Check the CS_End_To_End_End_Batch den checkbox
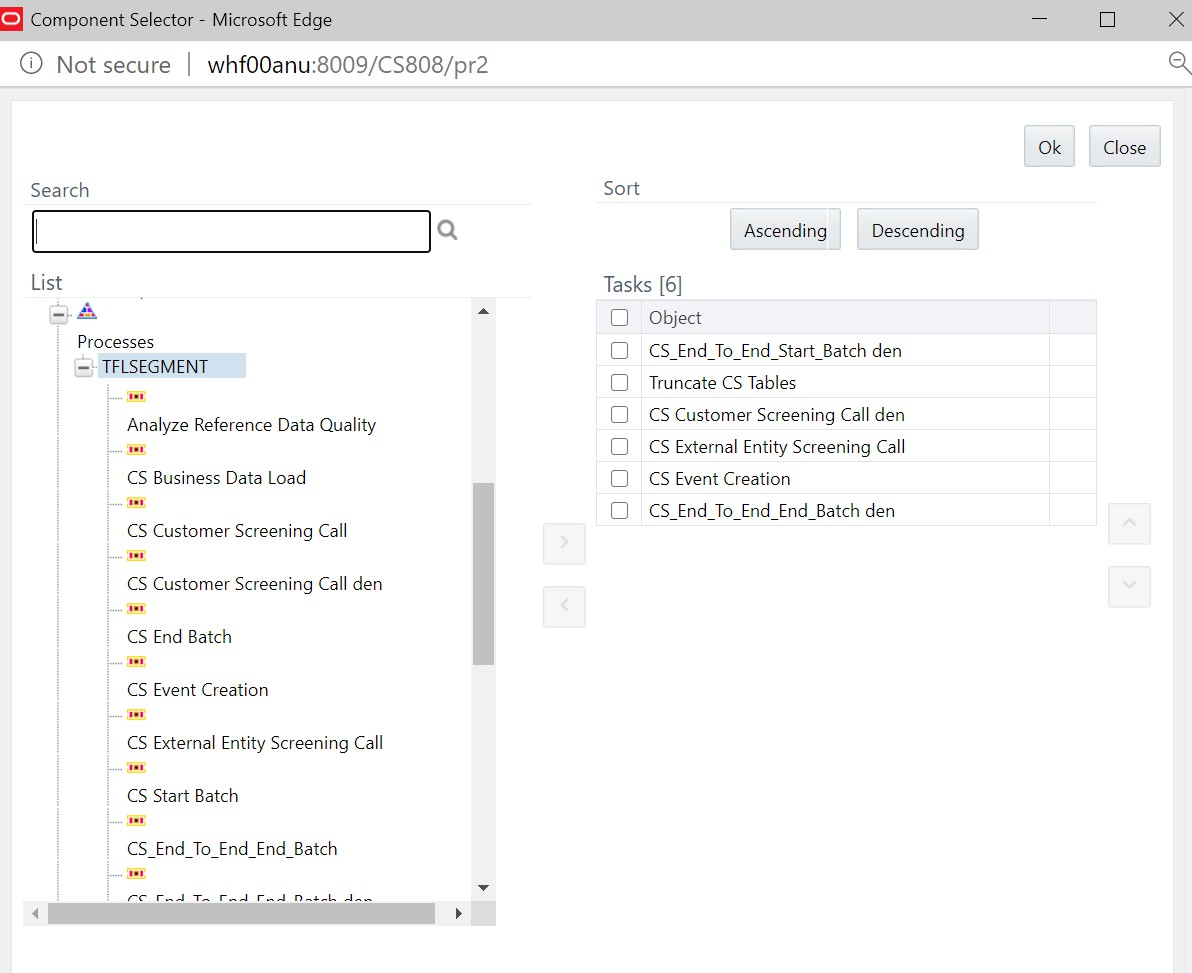Viewport: 1192px width, 973px height. pyautogui.click(x=619, y=510)
